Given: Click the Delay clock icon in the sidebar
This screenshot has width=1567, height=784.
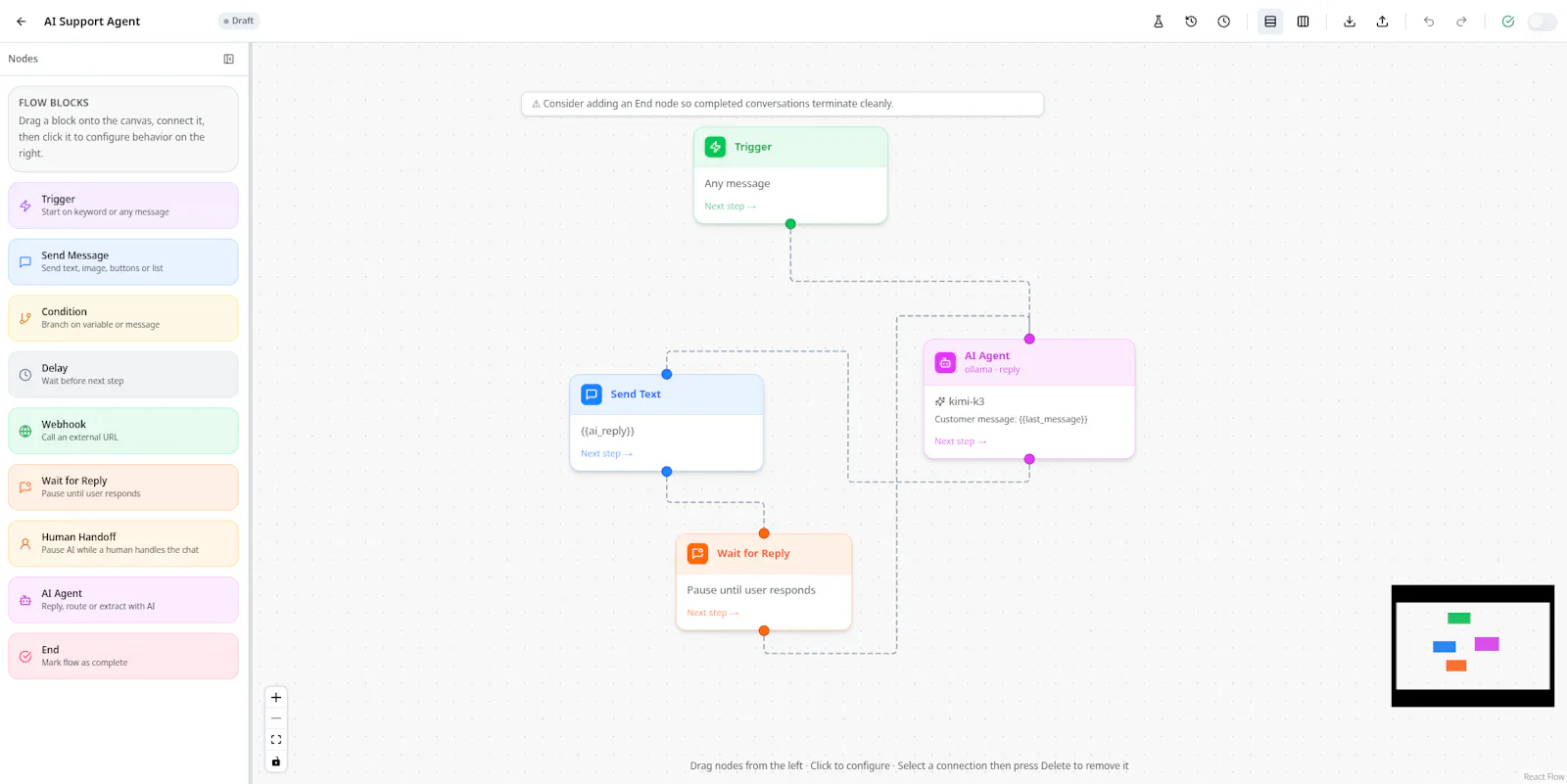Looking at the screenshot, I should click(x=25, y=375).
